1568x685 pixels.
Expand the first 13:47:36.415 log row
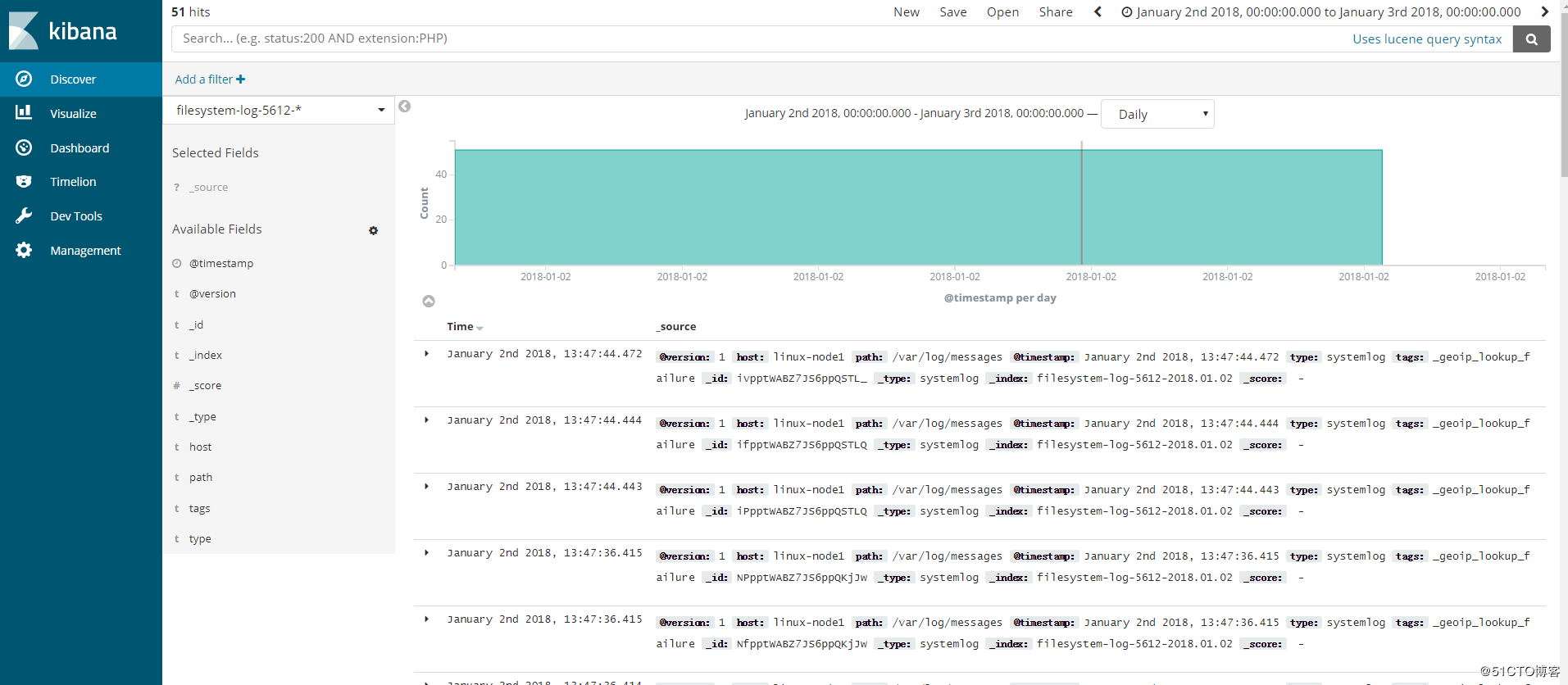coord(426,553)
